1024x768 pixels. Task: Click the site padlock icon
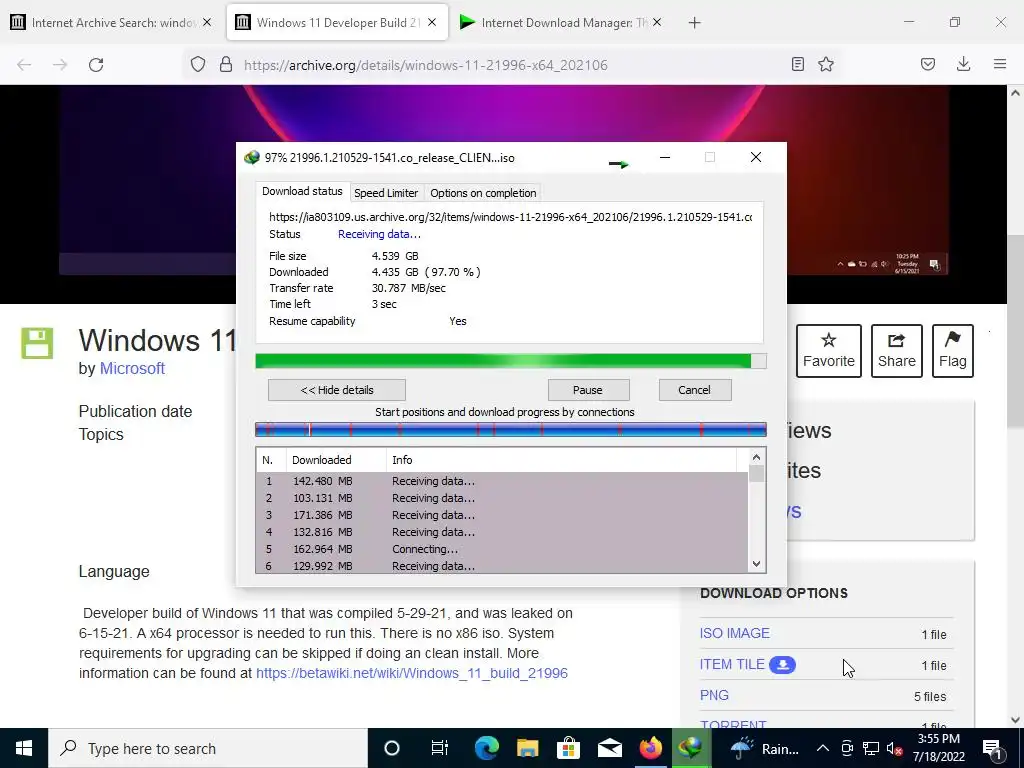pyautogui.click(x=226, y=65)
